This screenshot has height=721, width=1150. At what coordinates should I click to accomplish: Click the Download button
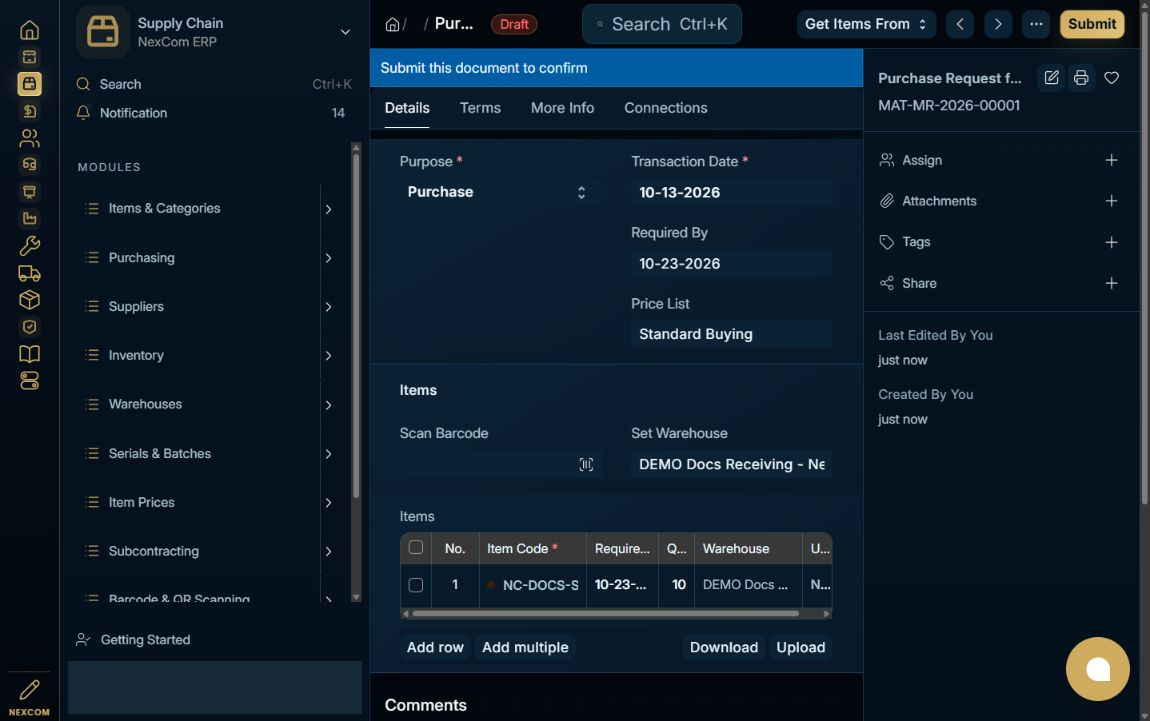(724, 648)
